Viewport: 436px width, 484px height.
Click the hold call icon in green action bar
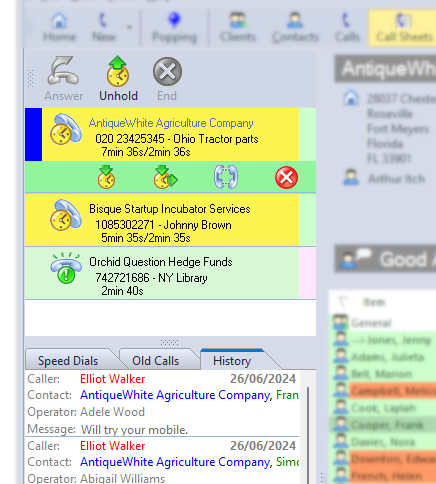pos(106,177)
